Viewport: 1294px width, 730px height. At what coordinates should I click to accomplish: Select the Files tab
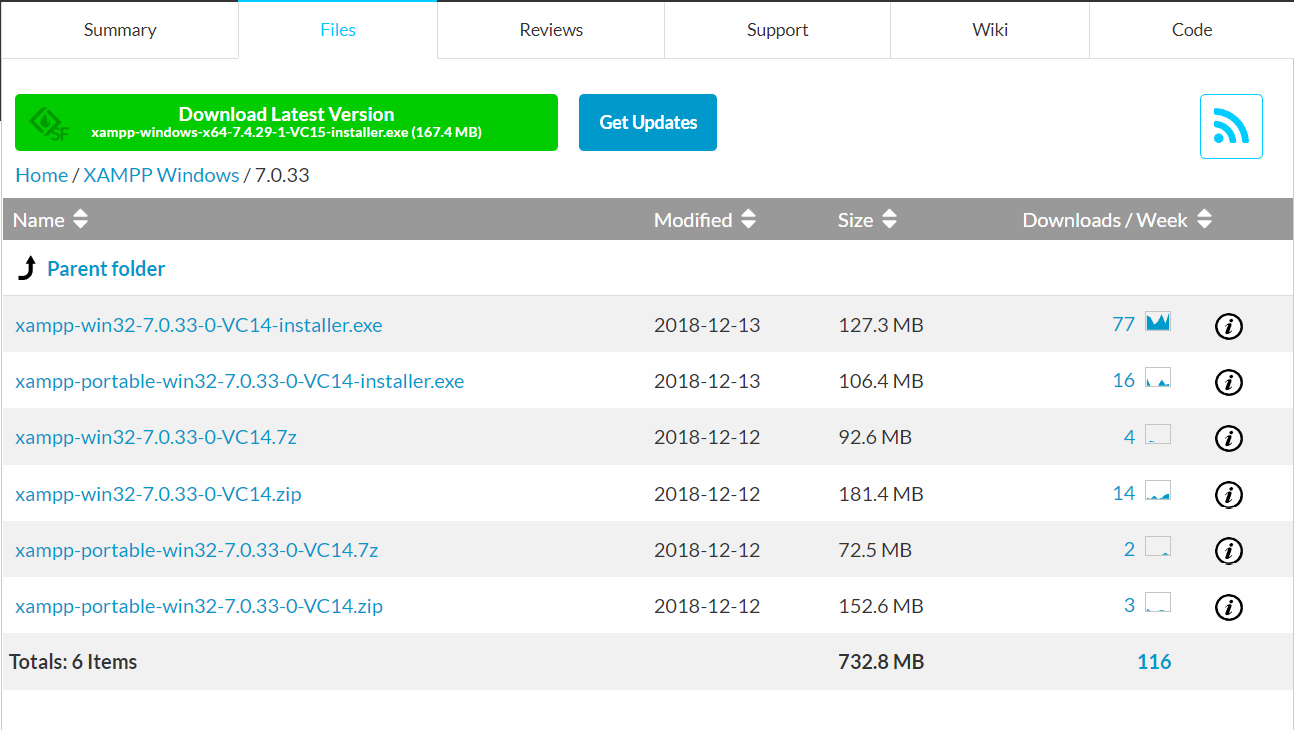[338, 30]
